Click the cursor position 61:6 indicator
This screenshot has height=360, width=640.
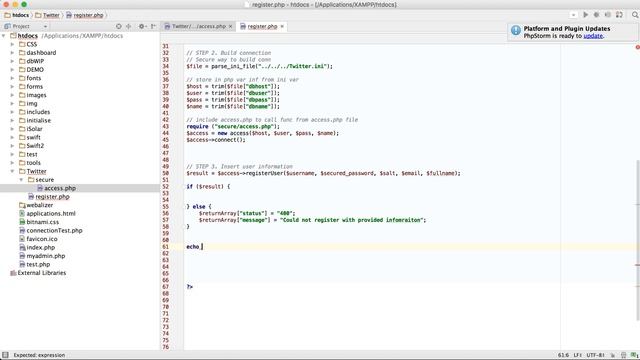coord(563,355)
